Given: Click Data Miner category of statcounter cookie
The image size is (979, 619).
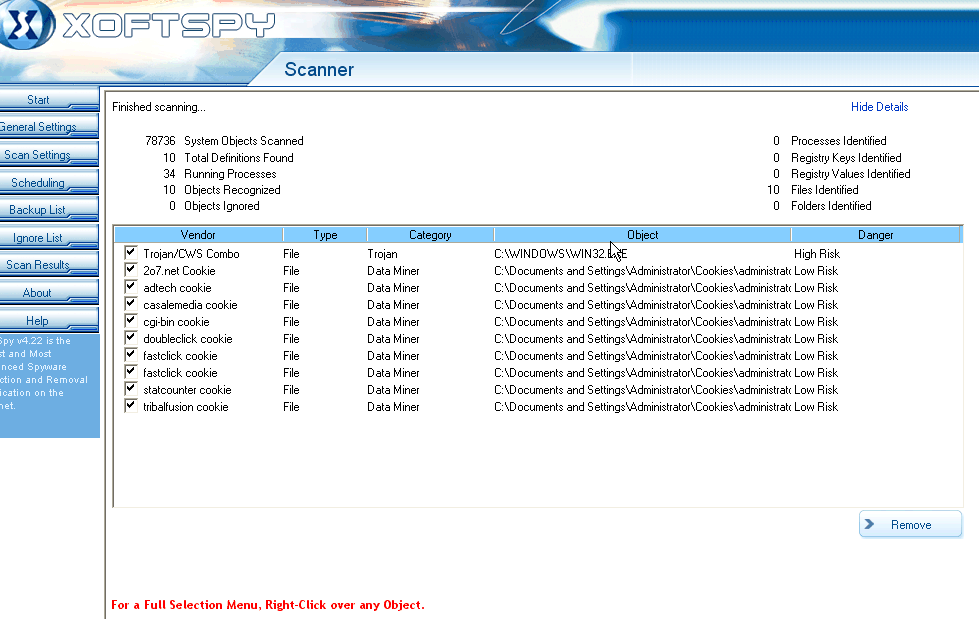Looking at the screenshot, I should point(393,390).
